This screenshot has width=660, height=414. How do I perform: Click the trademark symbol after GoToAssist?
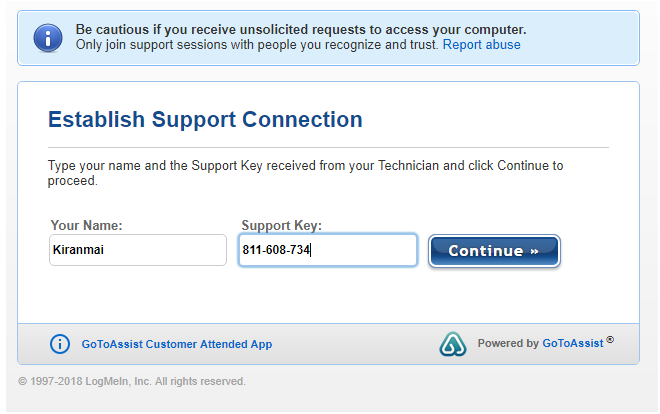click(610, 340)
